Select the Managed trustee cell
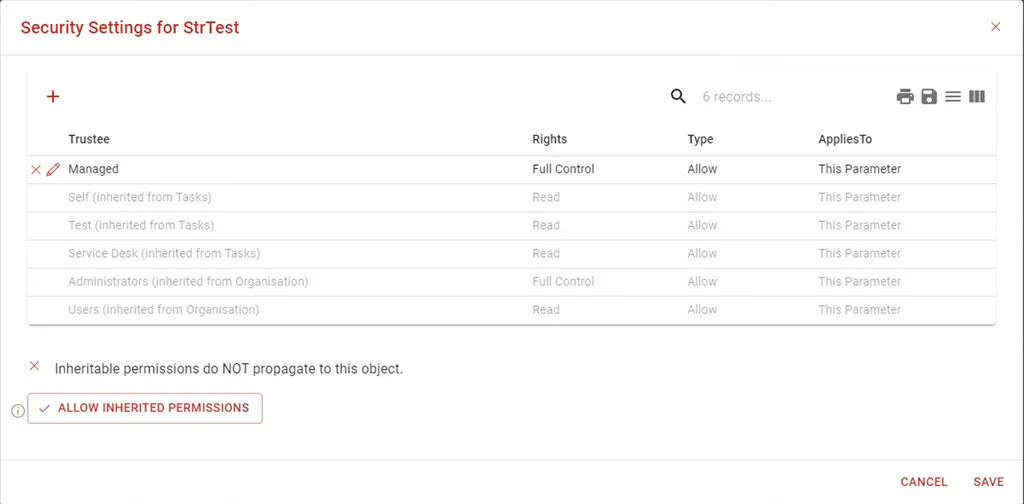Viewport: 1024px width, 504px height. coord(93,169)
